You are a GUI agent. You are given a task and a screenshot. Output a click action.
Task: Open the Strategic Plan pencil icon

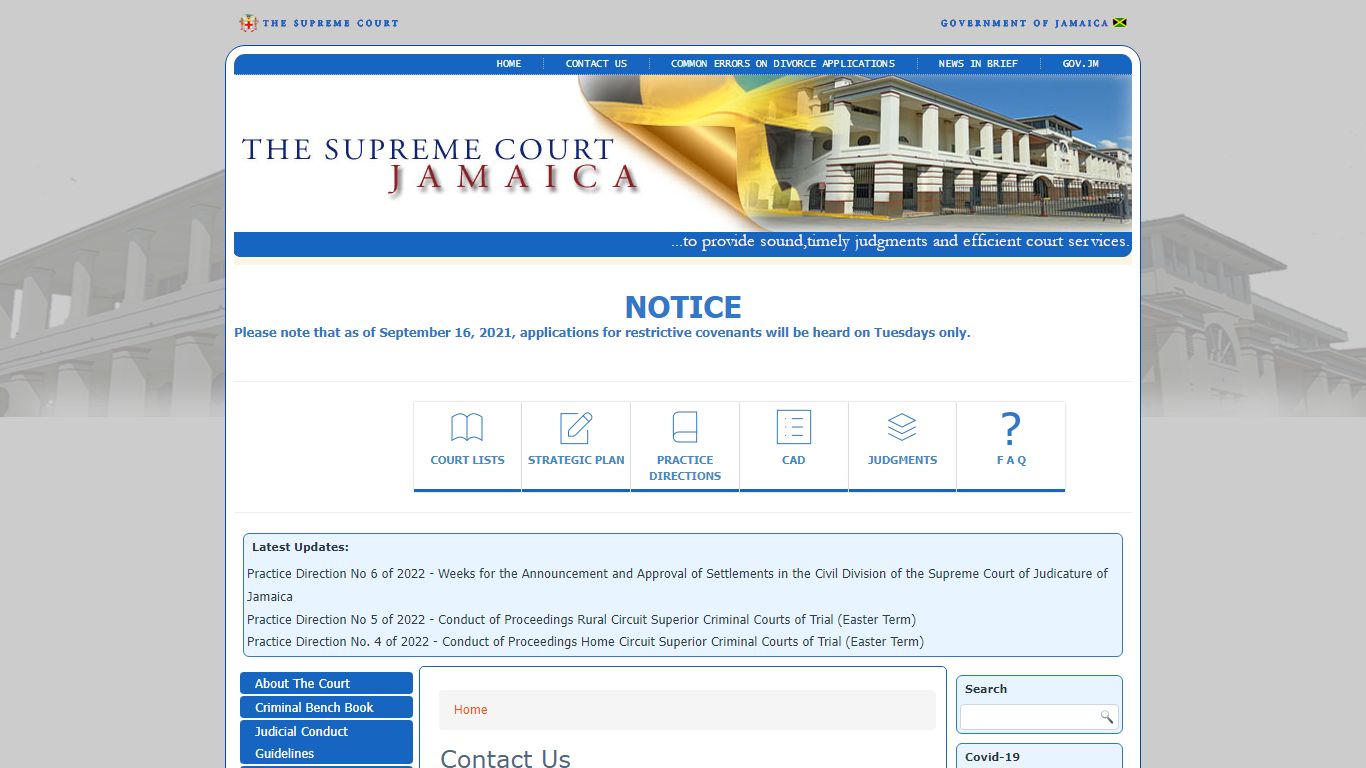click(576, 428)
